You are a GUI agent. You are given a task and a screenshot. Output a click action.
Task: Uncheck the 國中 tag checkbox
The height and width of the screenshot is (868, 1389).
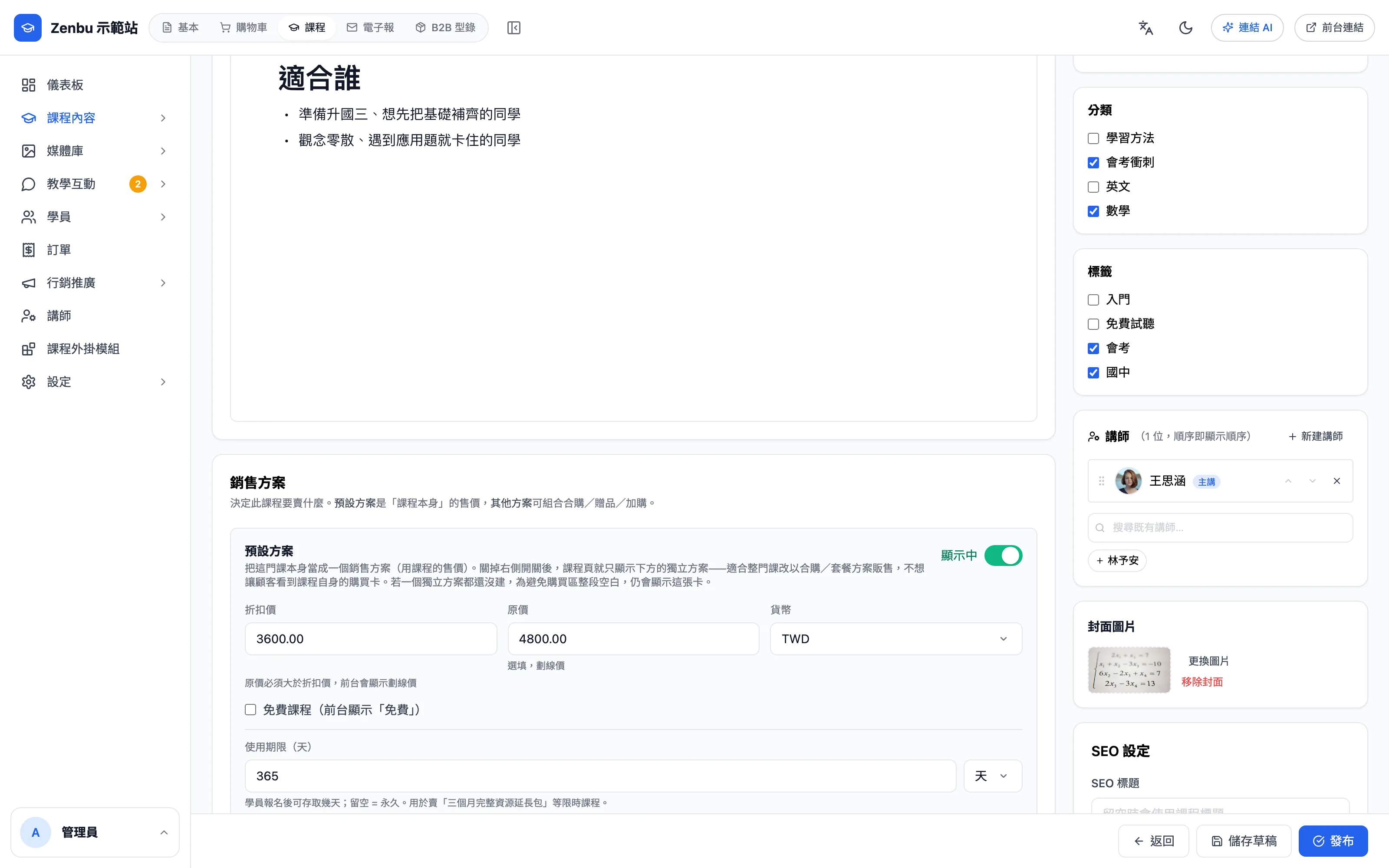(x=1093, y=372)
